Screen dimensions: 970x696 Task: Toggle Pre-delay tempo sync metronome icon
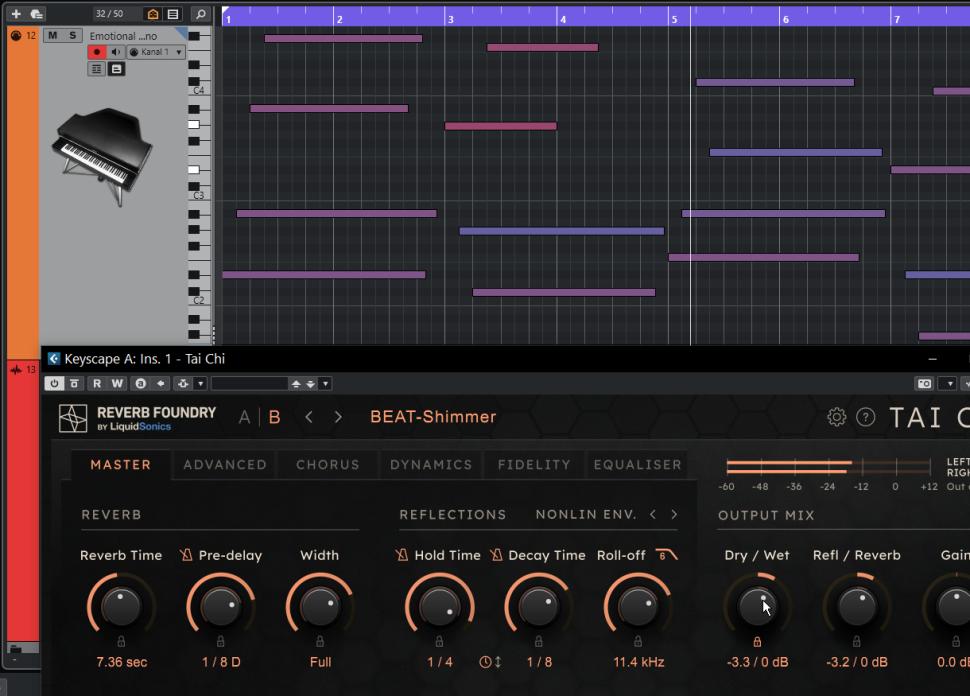(x=186, y=555)
